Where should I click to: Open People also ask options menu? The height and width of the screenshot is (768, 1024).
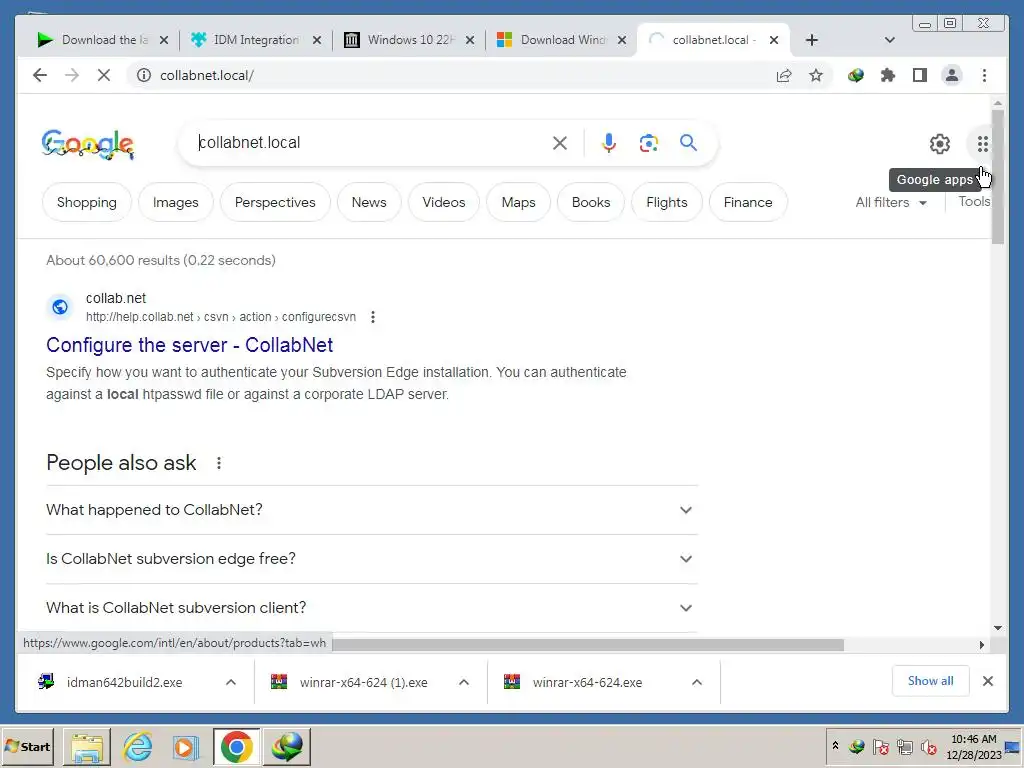point(219,463)
